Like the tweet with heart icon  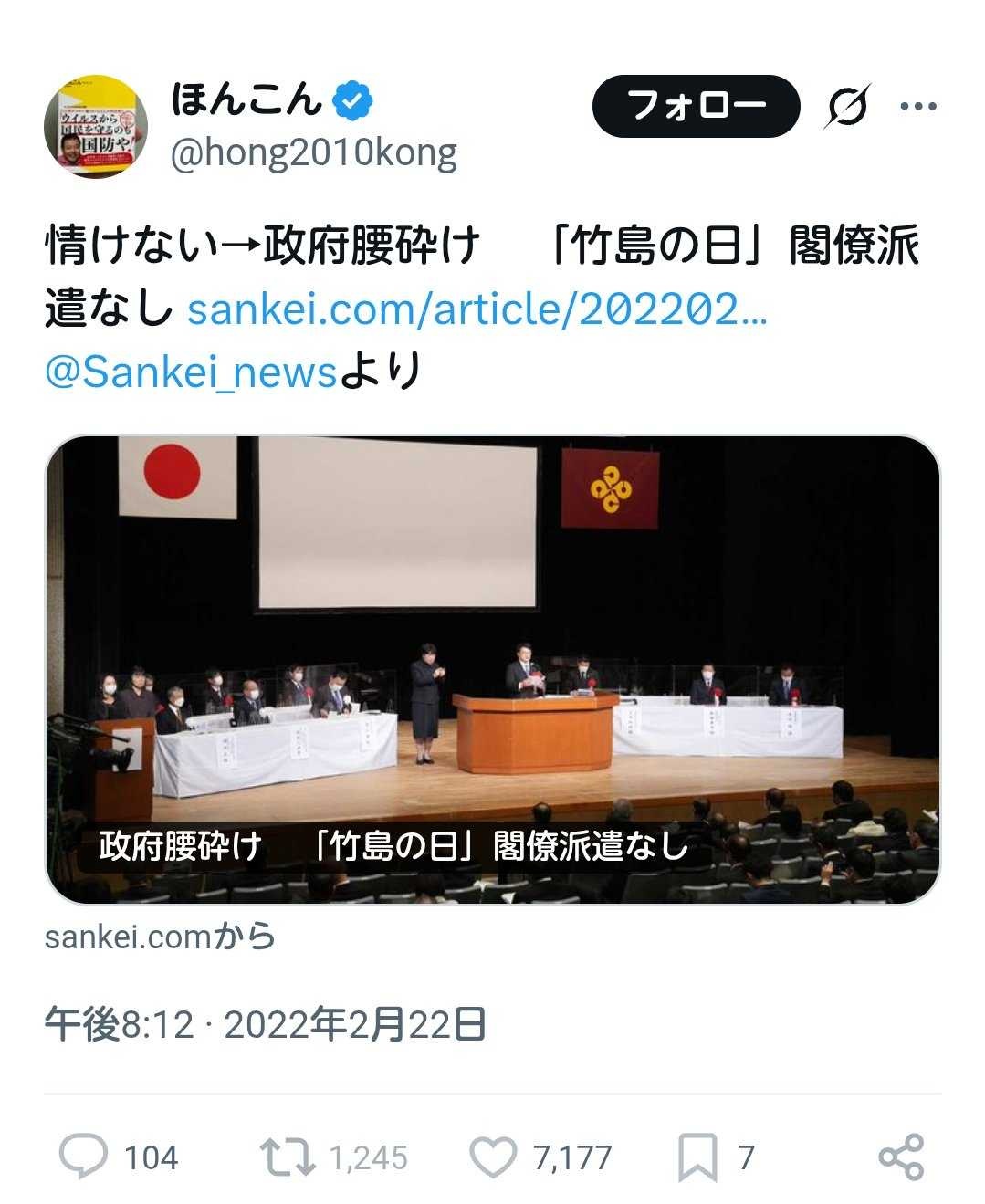pos(493,1157)
